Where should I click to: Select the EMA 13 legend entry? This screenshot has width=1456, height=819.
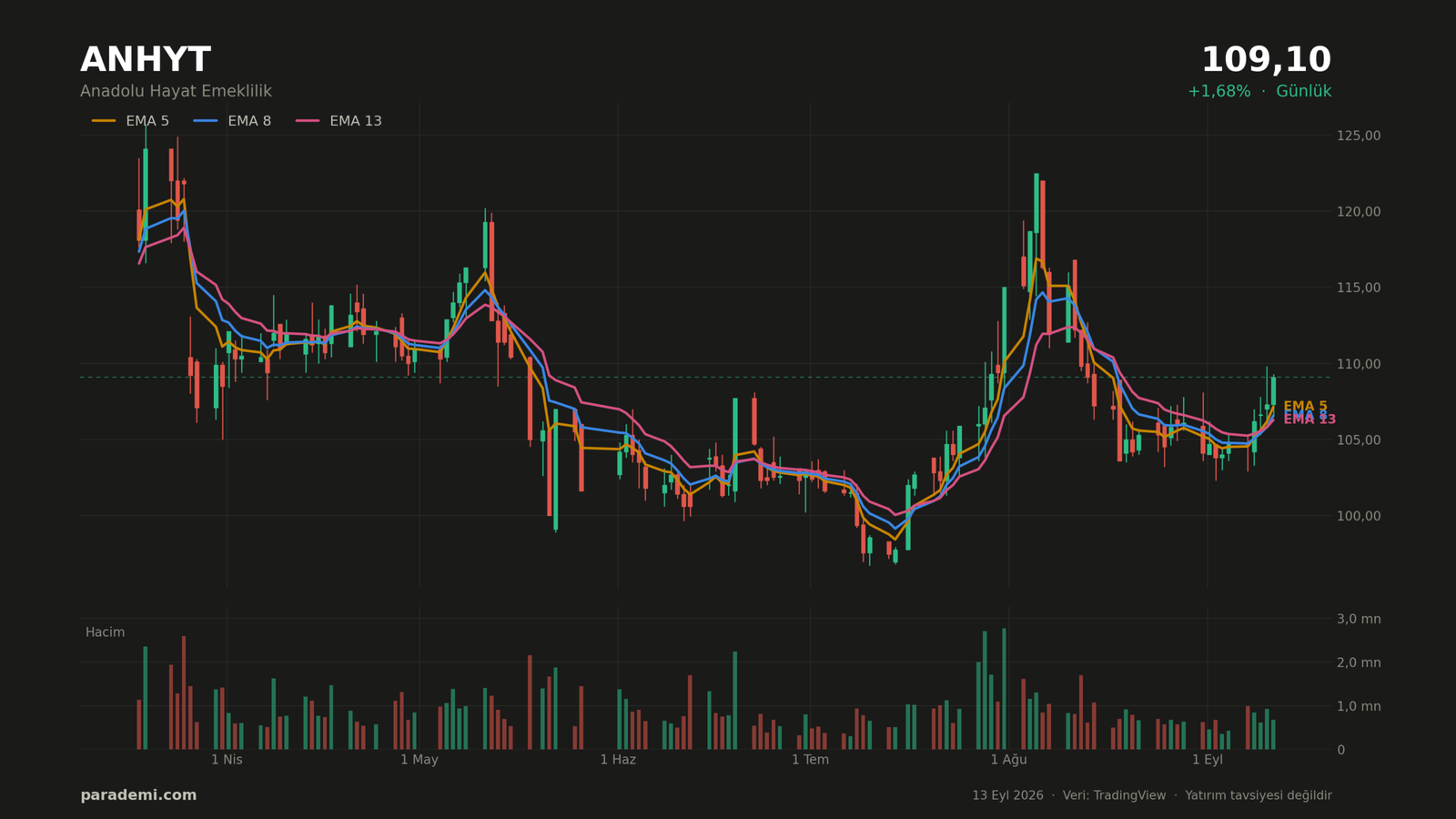click(339, 121)
